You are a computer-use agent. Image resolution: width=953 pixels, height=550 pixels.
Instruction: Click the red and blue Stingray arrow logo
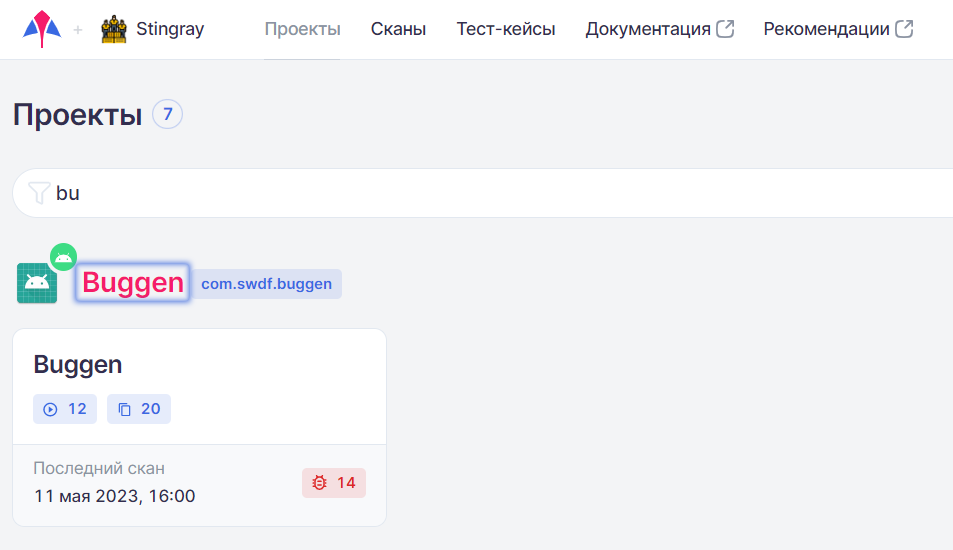click(41, 29)
